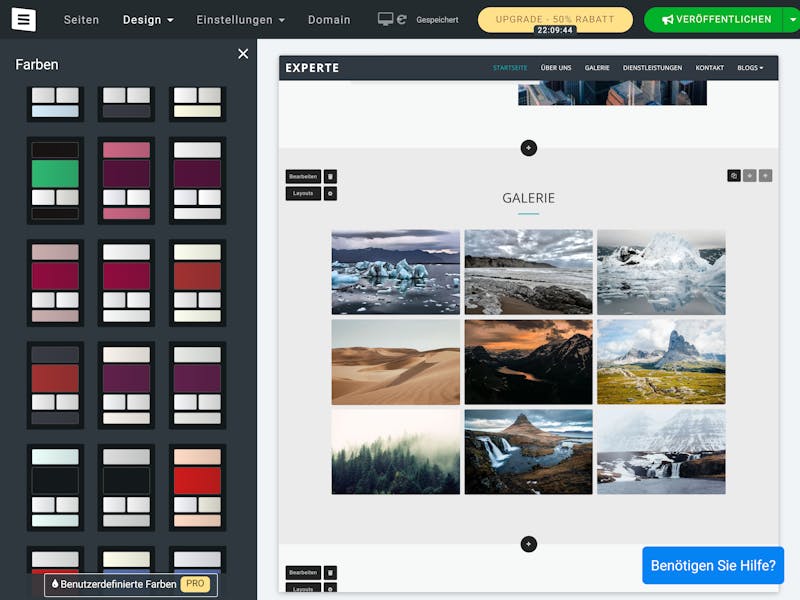Screen dimensions: 800x600
Task: Click the Farben panel title
Action: click(37, 65)
